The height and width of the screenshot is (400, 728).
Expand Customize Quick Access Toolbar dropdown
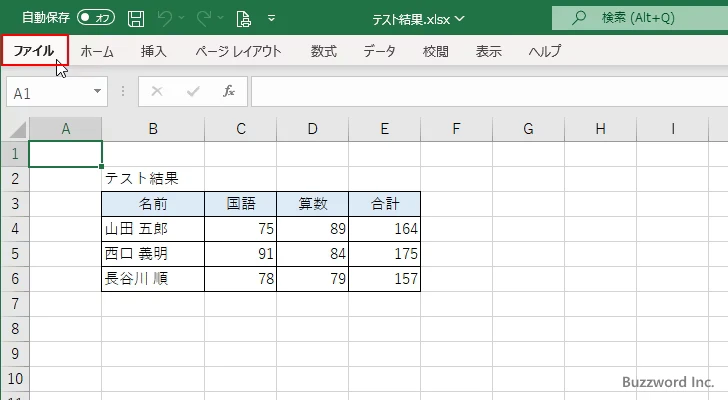coord(272,18)
